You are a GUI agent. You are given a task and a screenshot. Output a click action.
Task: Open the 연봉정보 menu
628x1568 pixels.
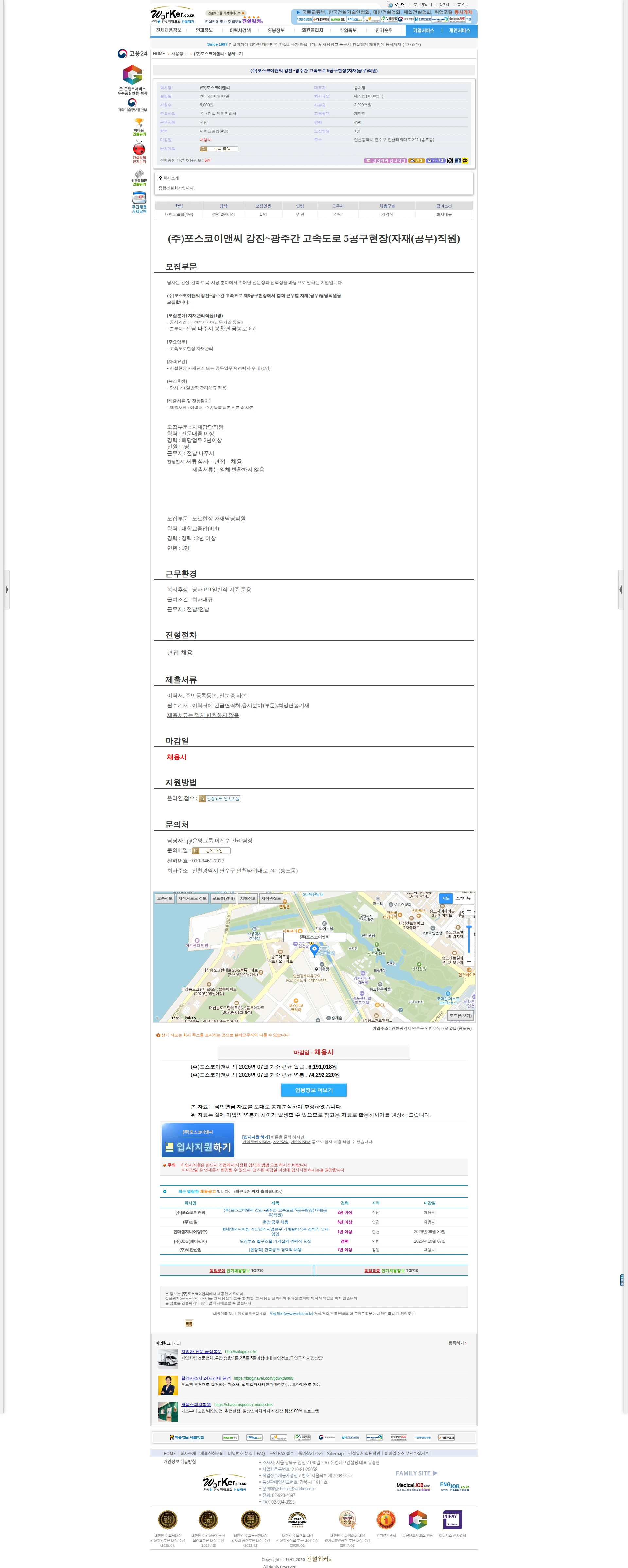tap(276, 30)
